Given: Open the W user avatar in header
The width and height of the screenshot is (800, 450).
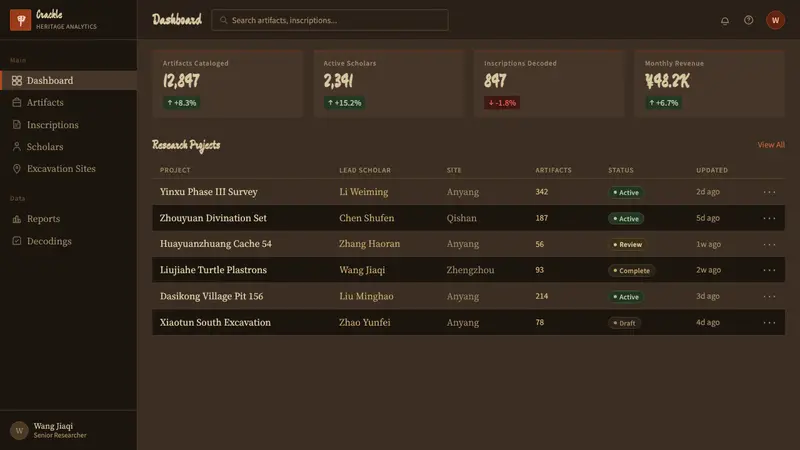Looking at the screenshot, I should pos(775,20).
